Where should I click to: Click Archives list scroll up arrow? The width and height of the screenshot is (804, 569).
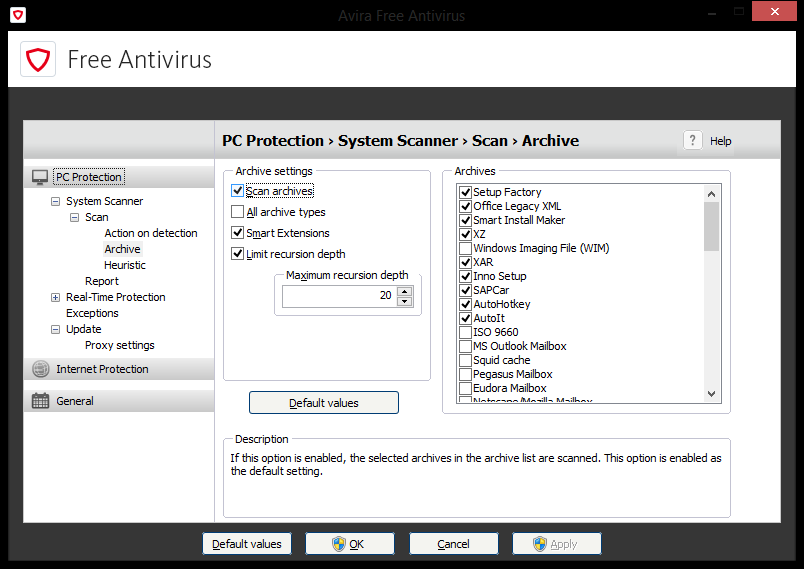pos(711,194)
